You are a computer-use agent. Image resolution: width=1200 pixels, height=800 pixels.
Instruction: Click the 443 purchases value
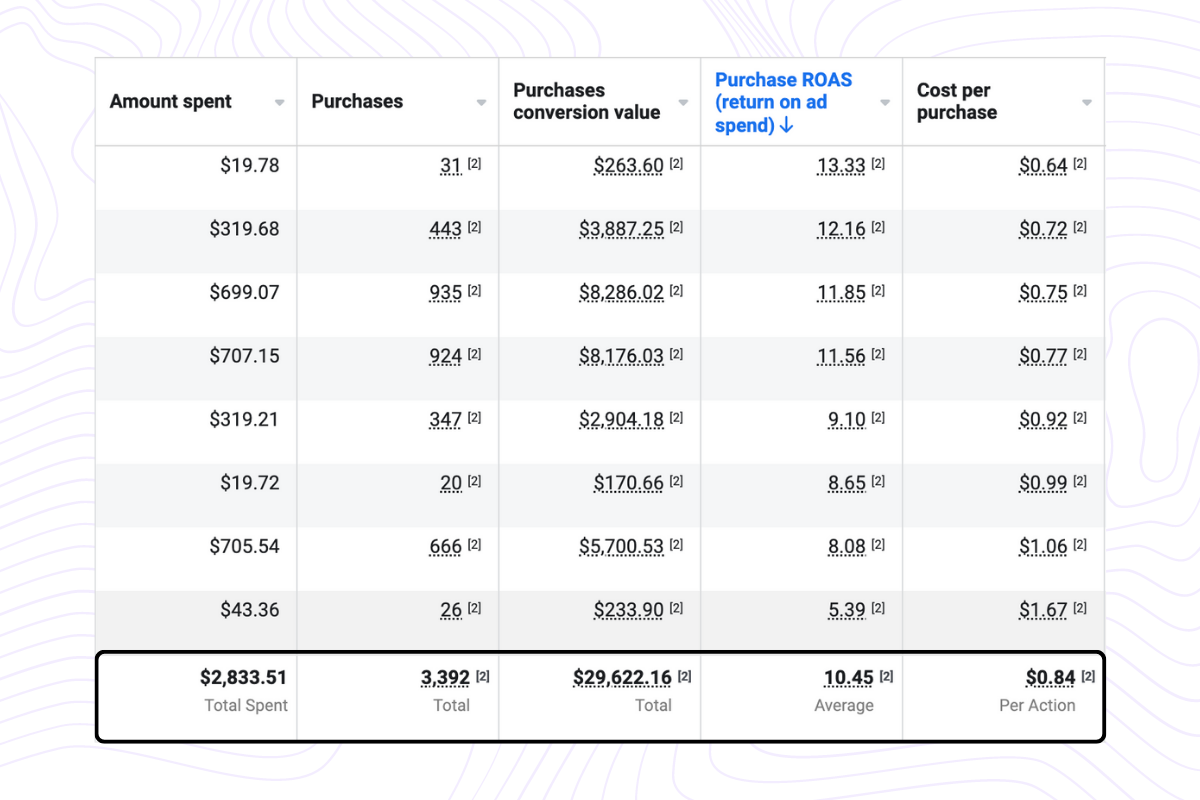coord(445,229)
